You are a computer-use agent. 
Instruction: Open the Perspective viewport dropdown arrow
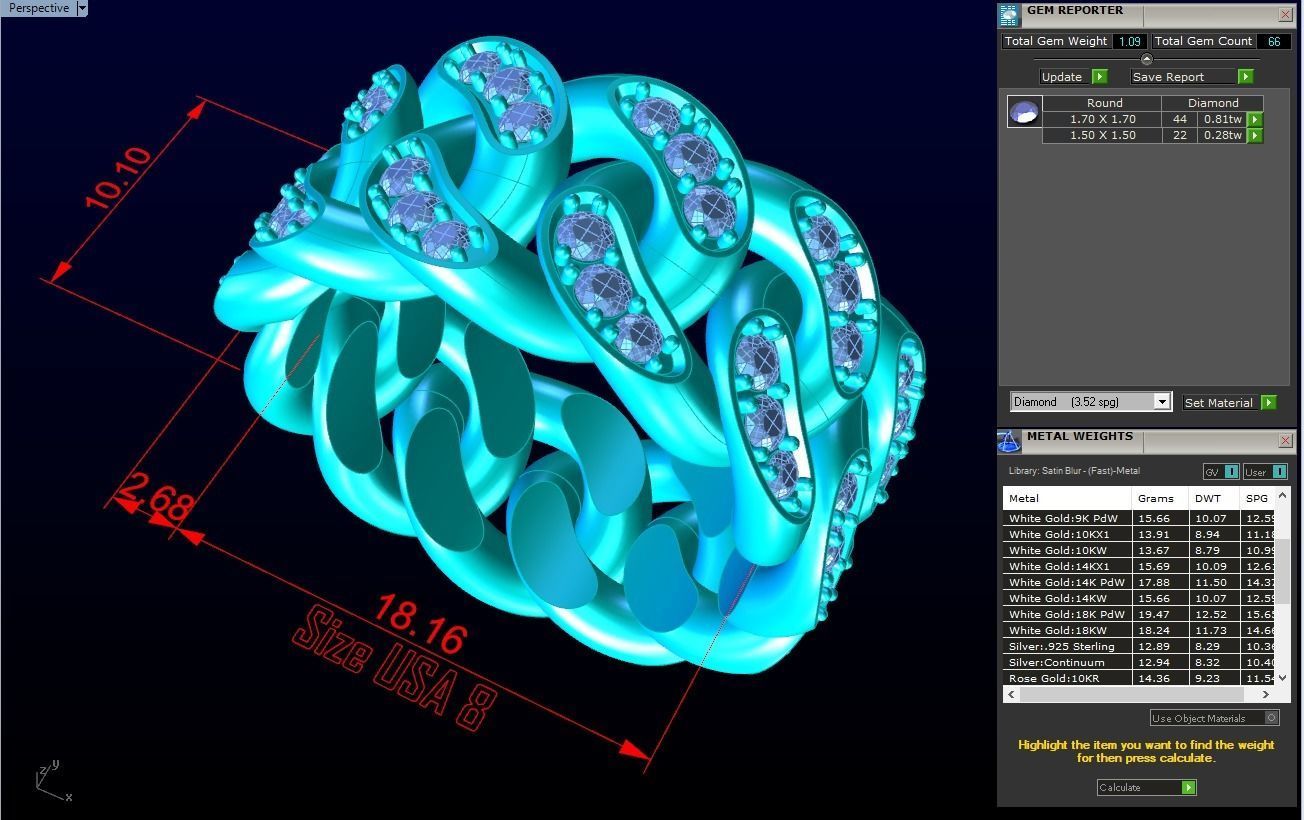tap(82, 8)
